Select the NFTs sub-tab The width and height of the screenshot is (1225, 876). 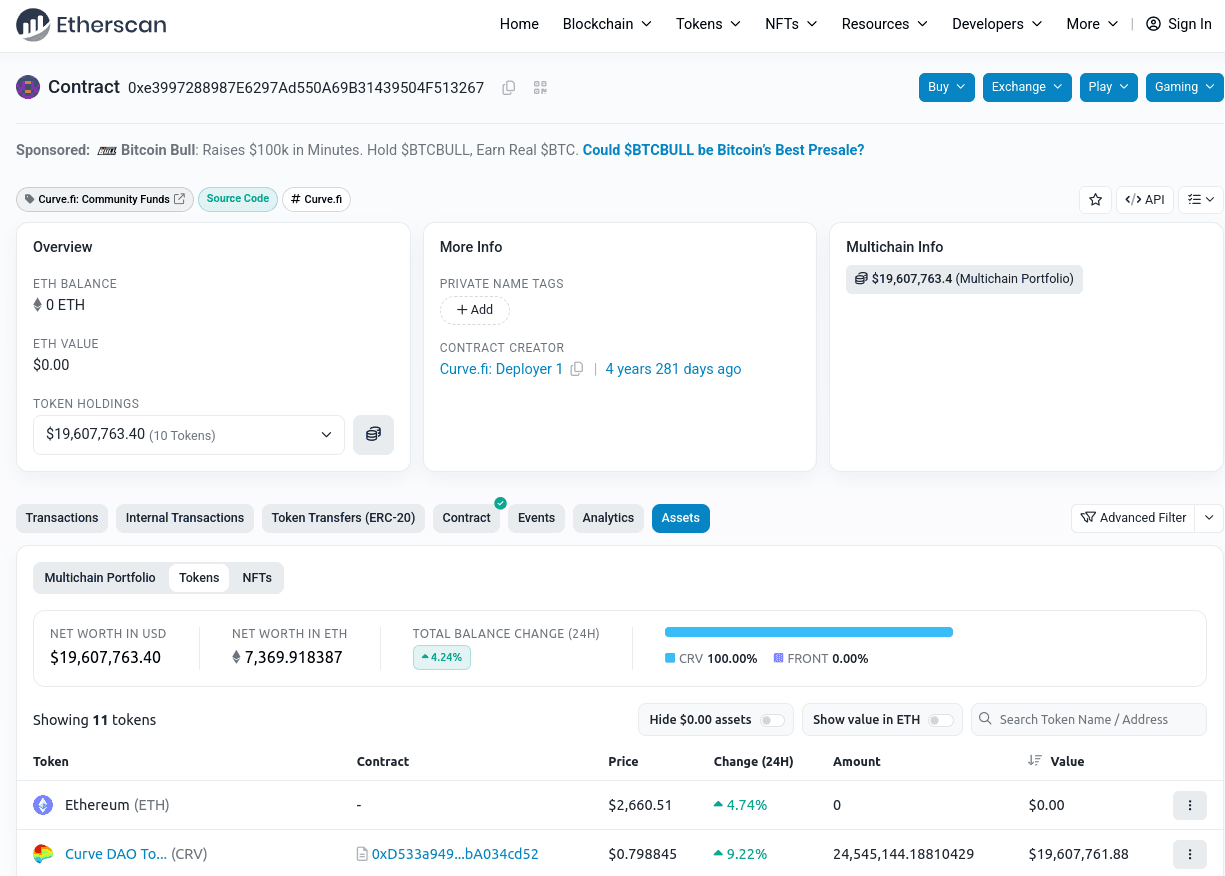(x=257, y=578)
